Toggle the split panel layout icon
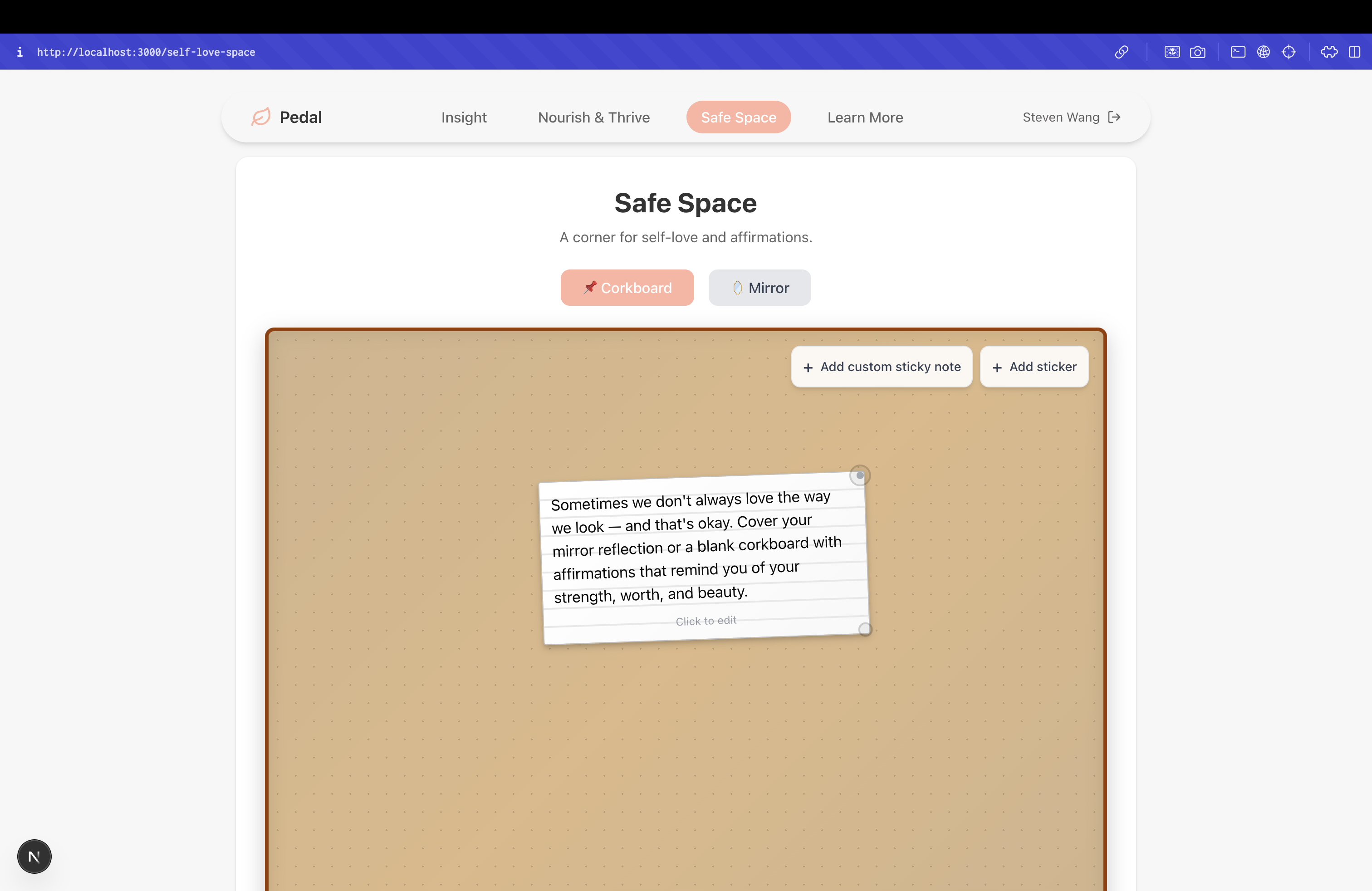The height and width of the screenshot is (891, 1372). point(1354,52)
